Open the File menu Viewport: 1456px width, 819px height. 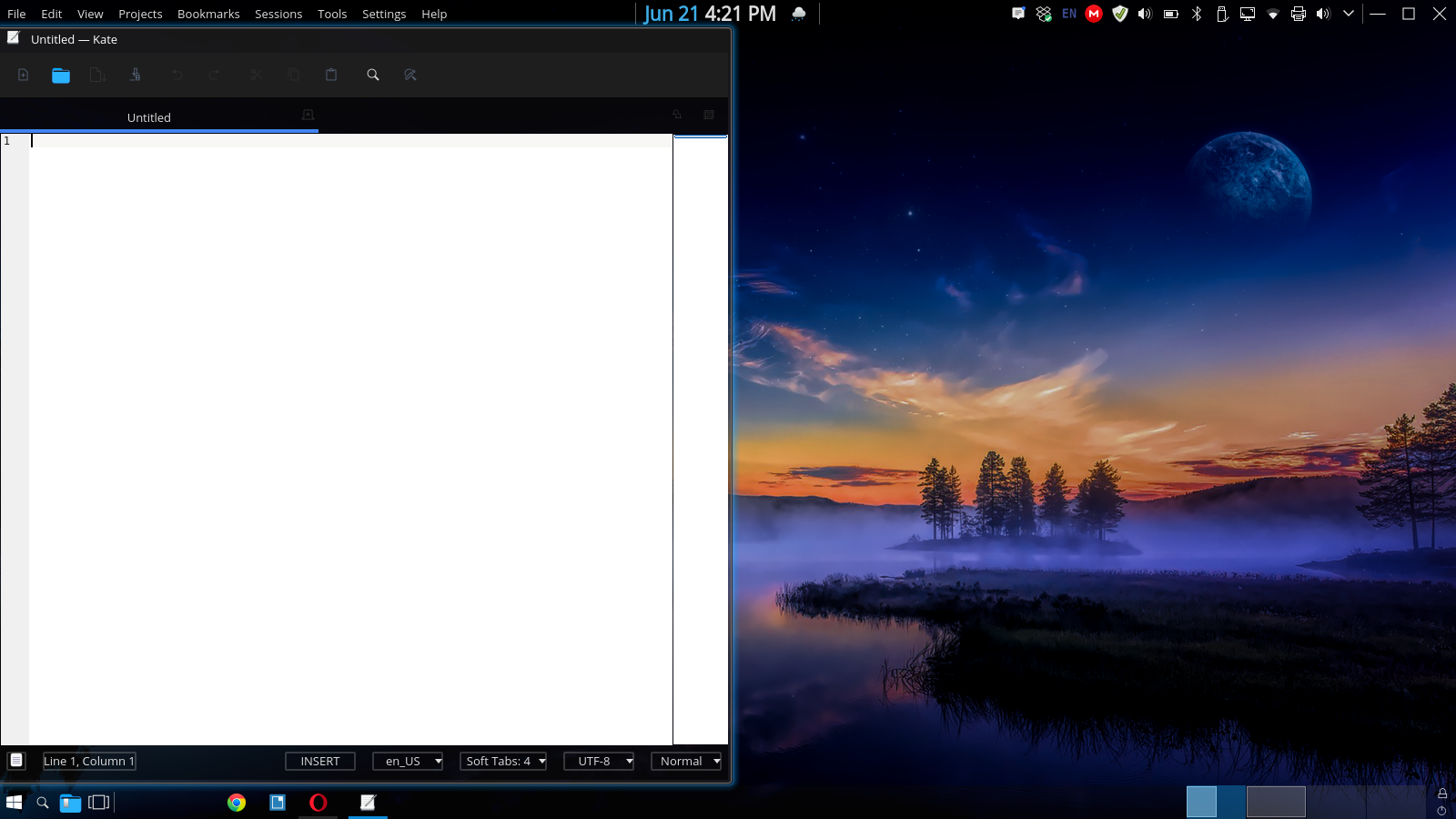[16, 14]
